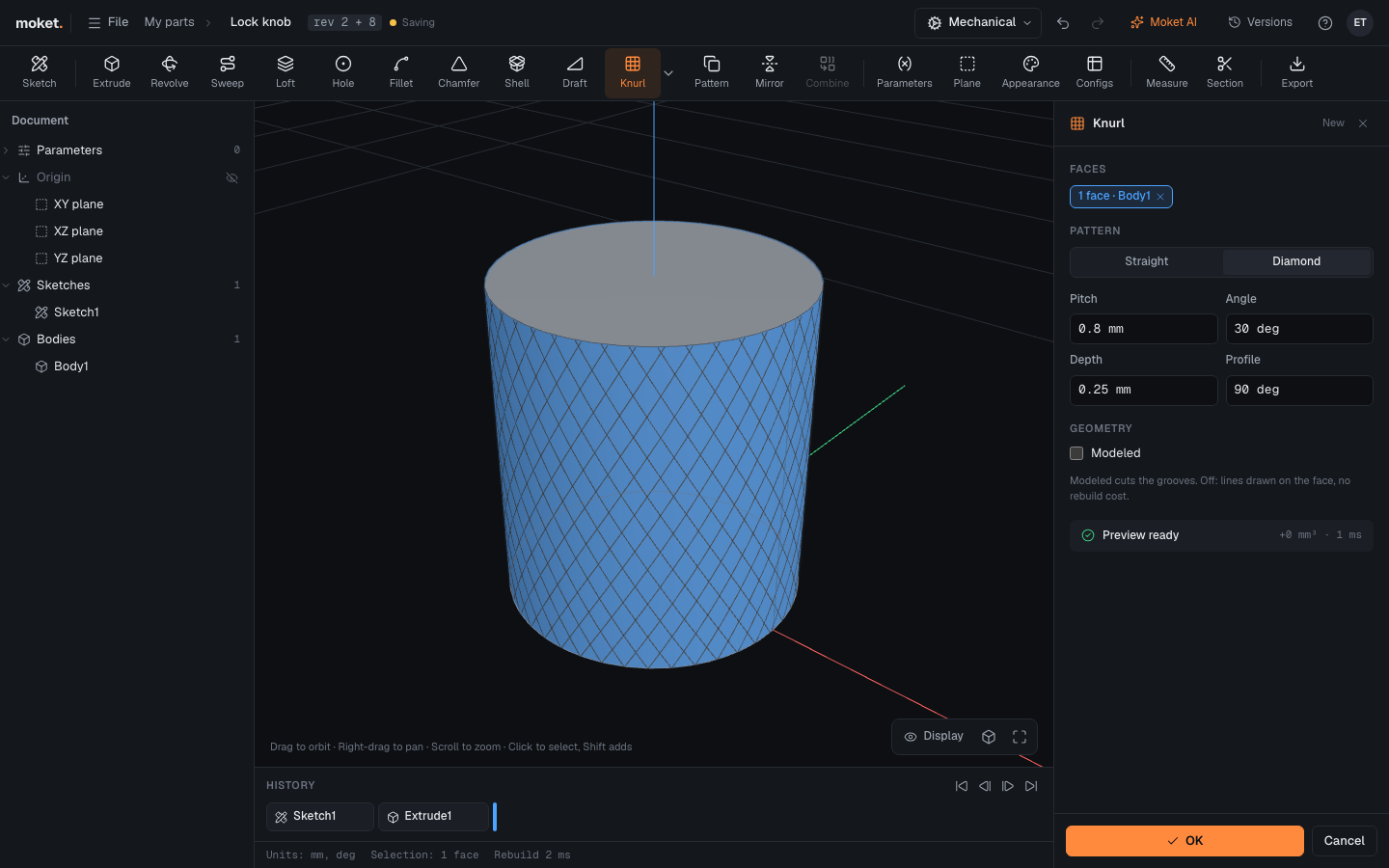1389x868 pixels.
Task: Open the dropdown arrow beside Knurl
Action: pyautogui.click(x=668, y=73)
